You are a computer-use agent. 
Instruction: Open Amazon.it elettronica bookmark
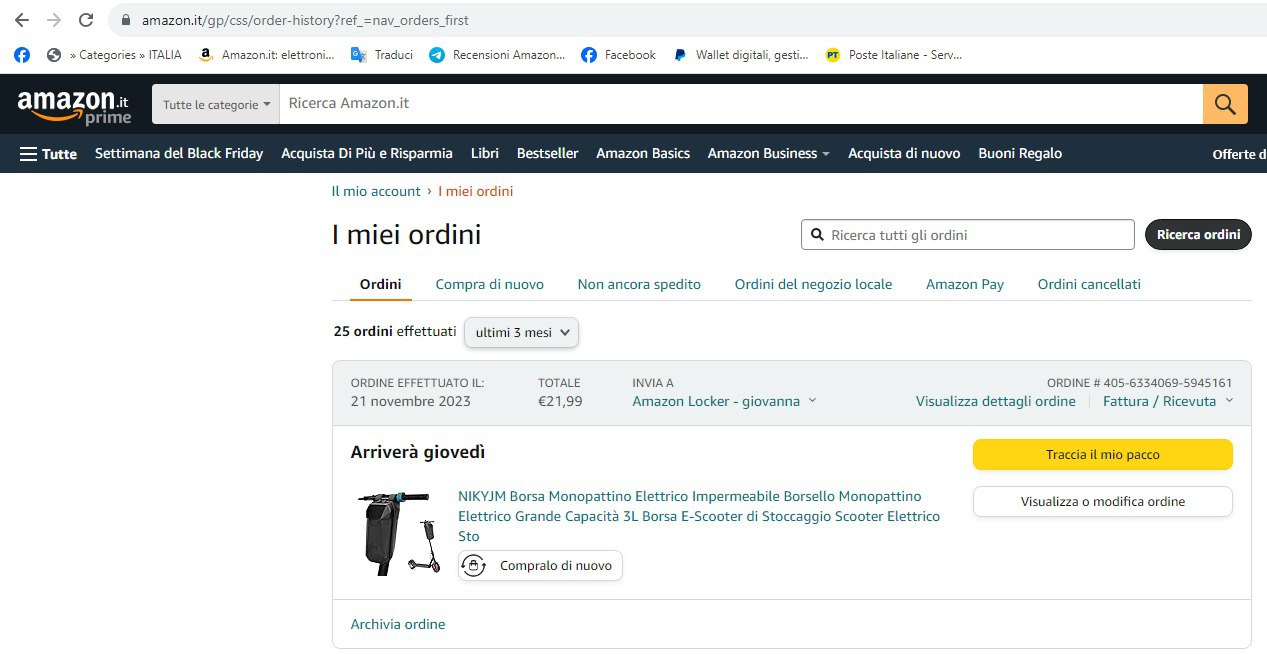pos(266,55)
